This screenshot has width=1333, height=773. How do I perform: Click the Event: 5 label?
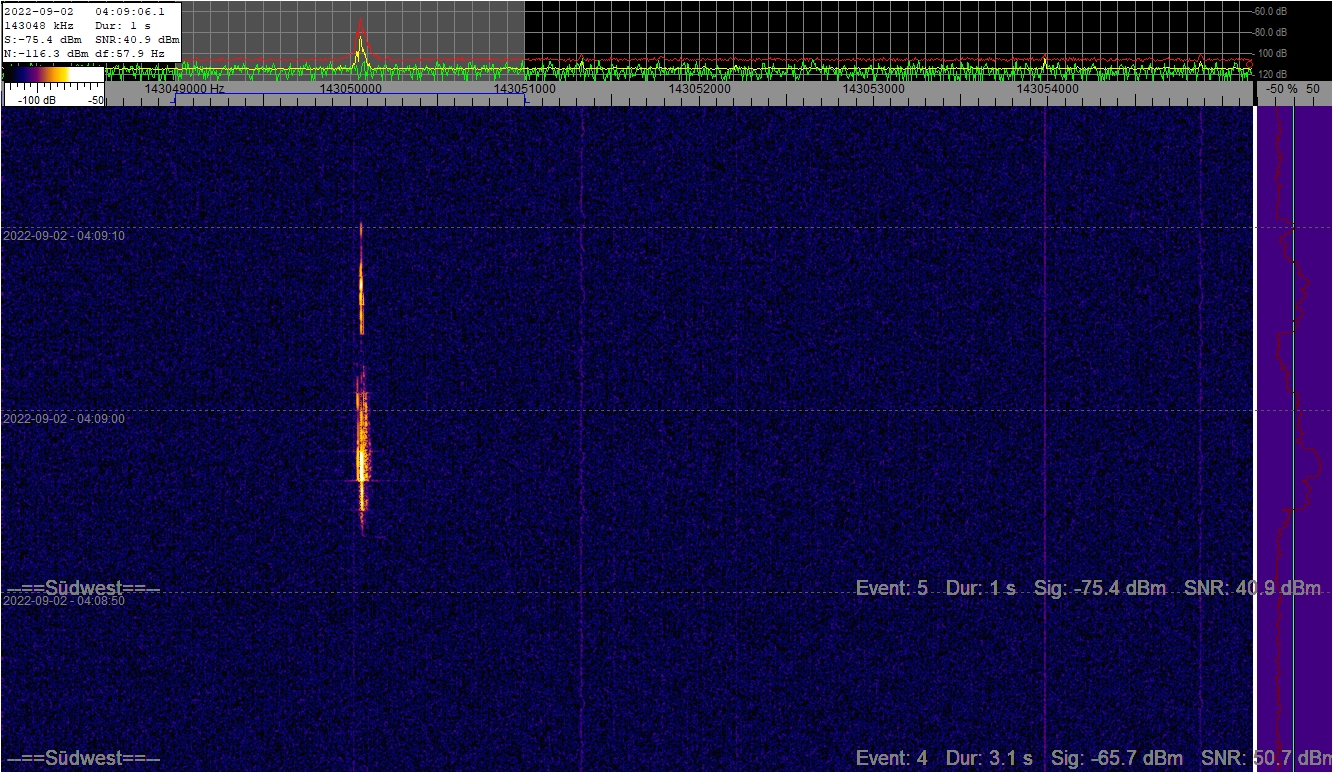point(892,588)
